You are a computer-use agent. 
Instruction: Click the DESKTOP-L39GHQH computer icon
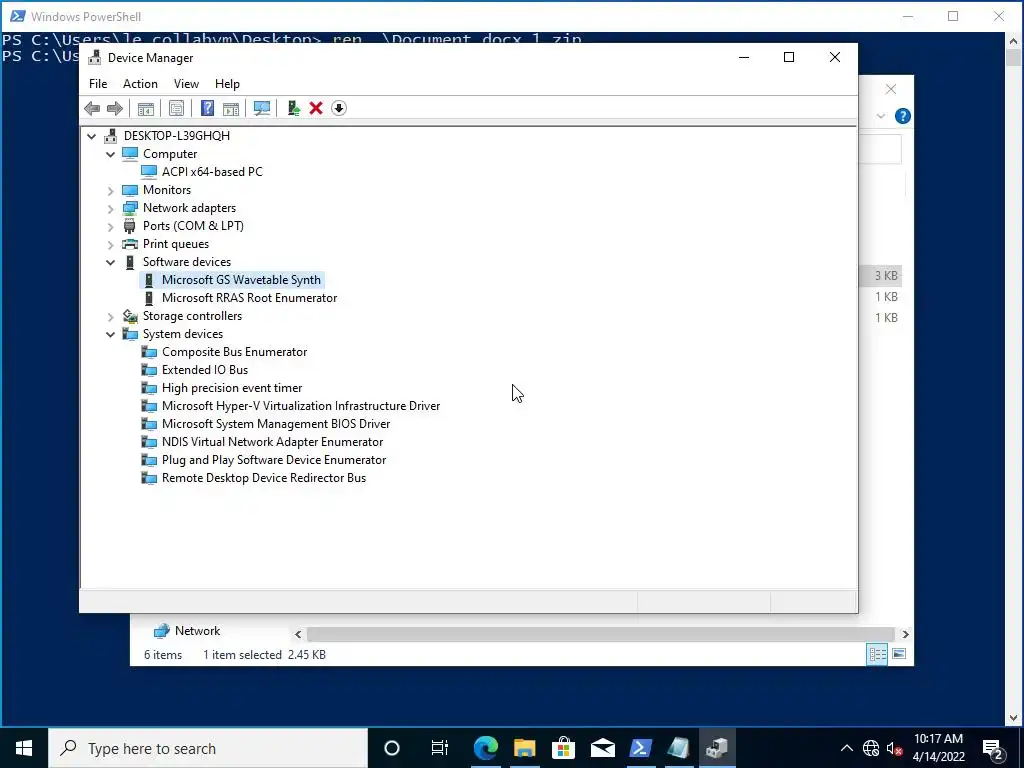(x=110, y=136)
